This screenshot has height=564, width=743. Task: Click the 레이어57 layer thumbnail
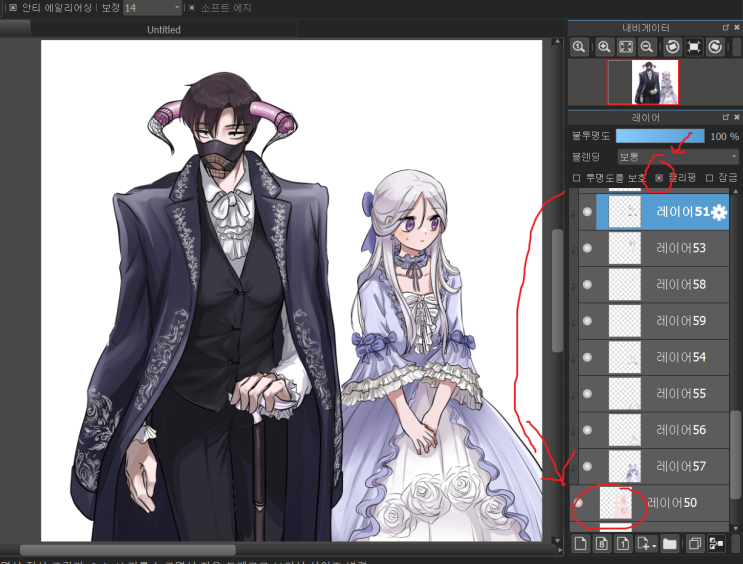(625, 466)
